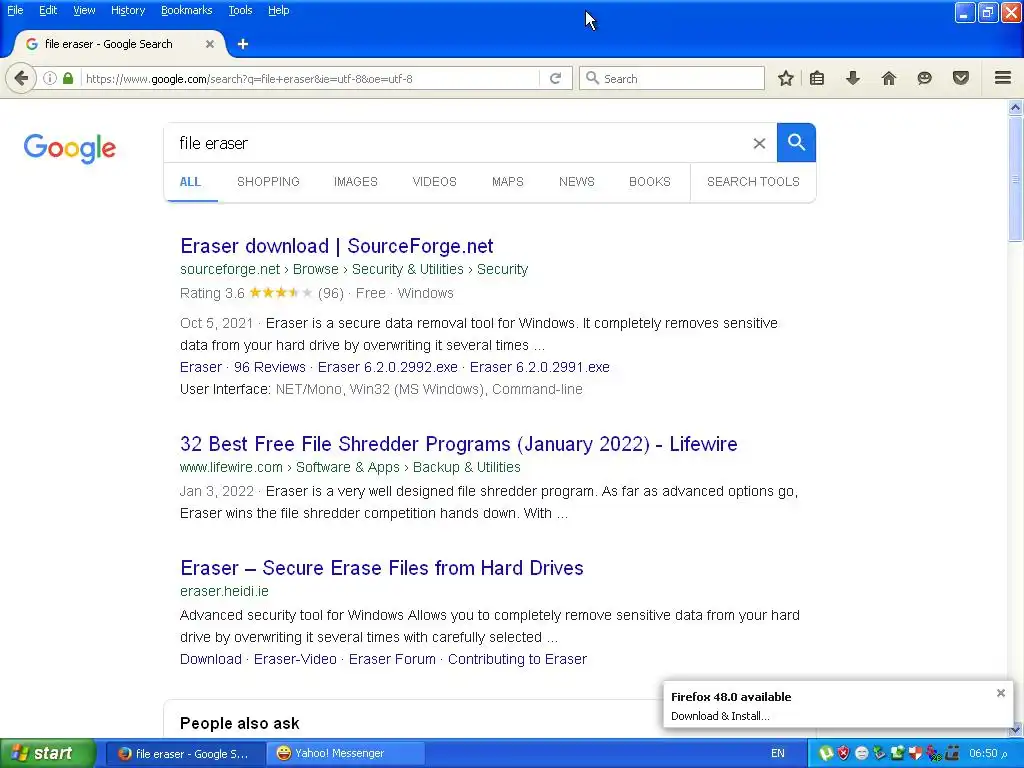1024x768 pixels.
Task: Submit Google search with magnifier button
Action: [x=796, y=142]
